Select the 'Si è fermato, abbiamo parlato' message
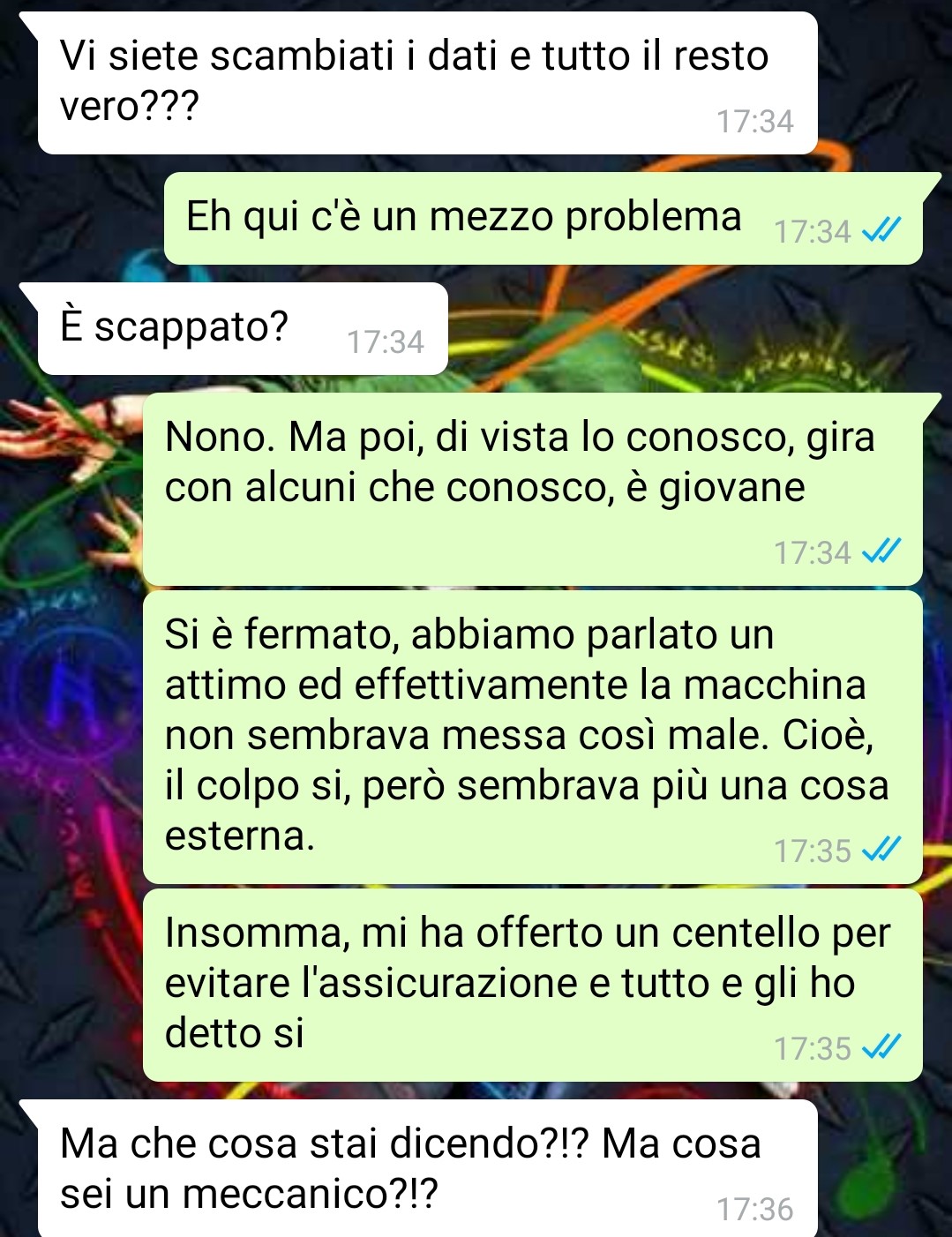This screenshot has width=952, height=1237. pos(532,738)
